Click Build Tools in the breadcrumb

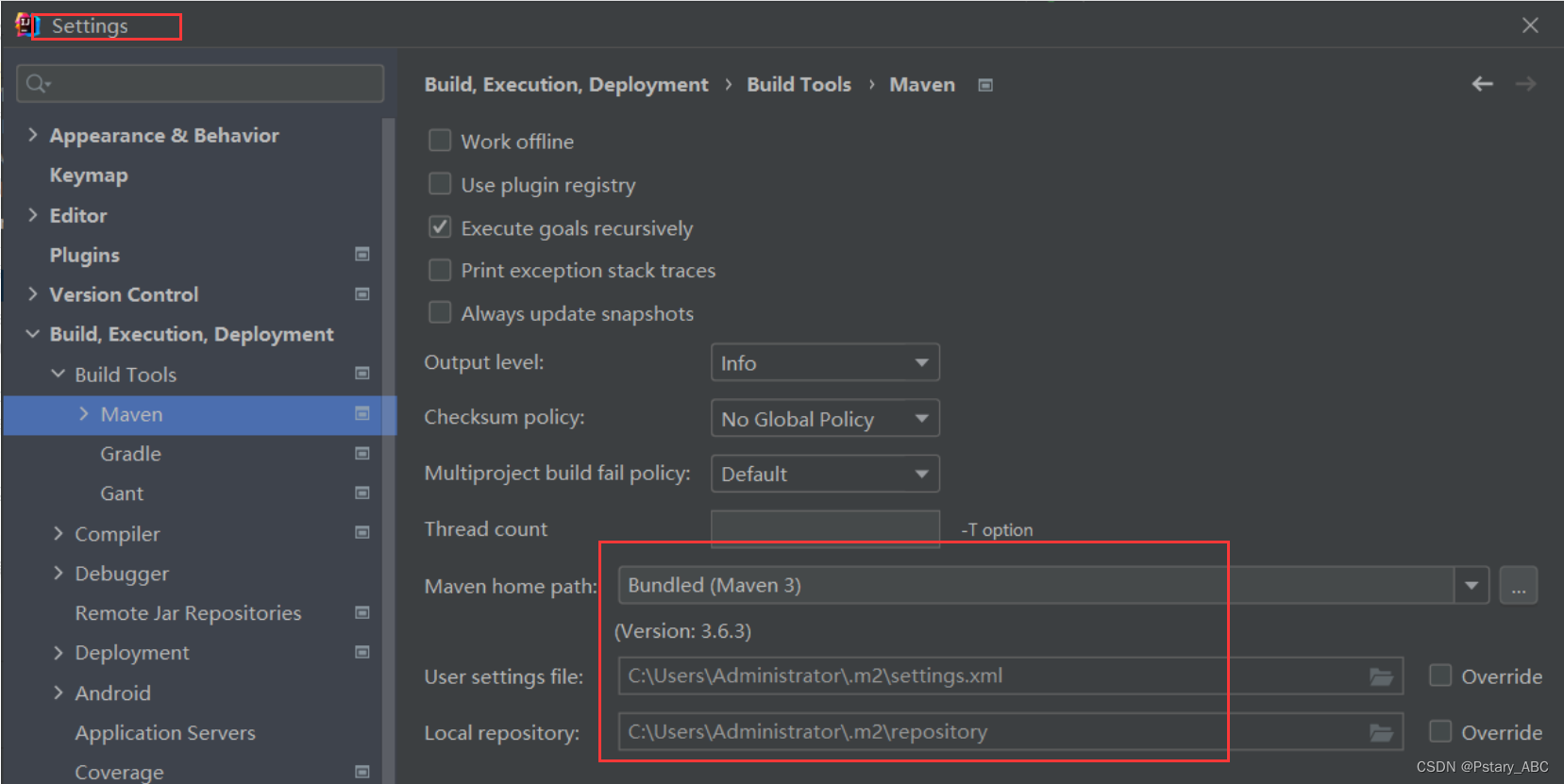(799, 85)
